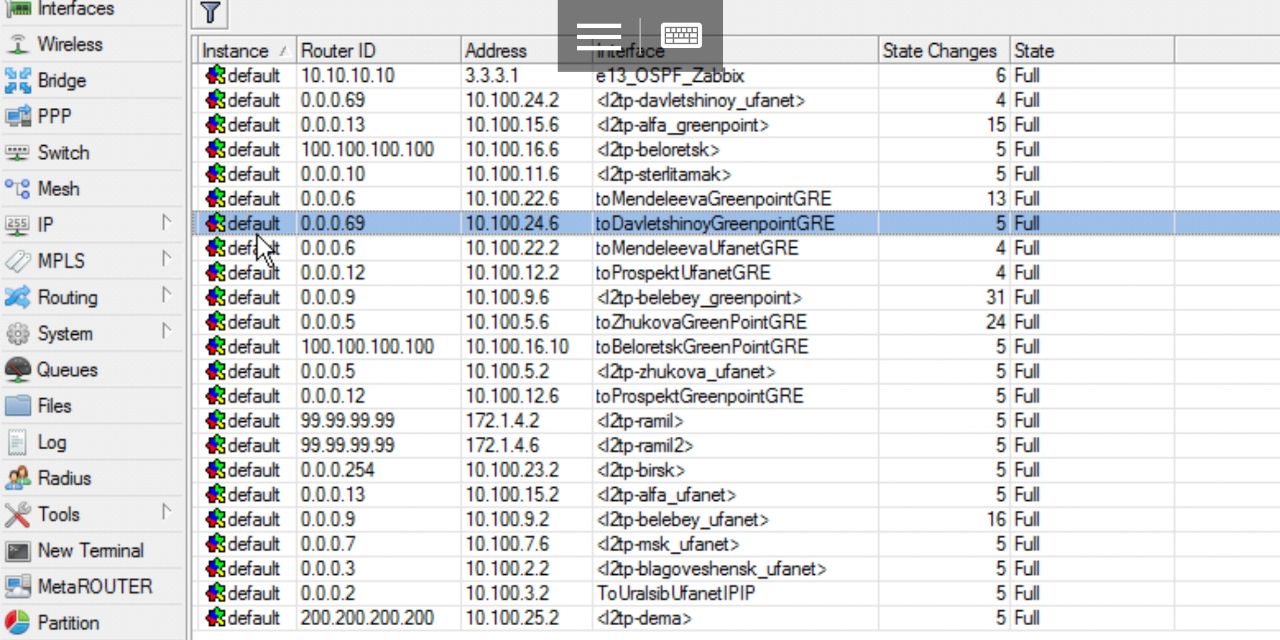Screen dimensions: 1280x640
Task: Select the l2tp-blagoveshensk_ufanet row
Action: point(735,569)
